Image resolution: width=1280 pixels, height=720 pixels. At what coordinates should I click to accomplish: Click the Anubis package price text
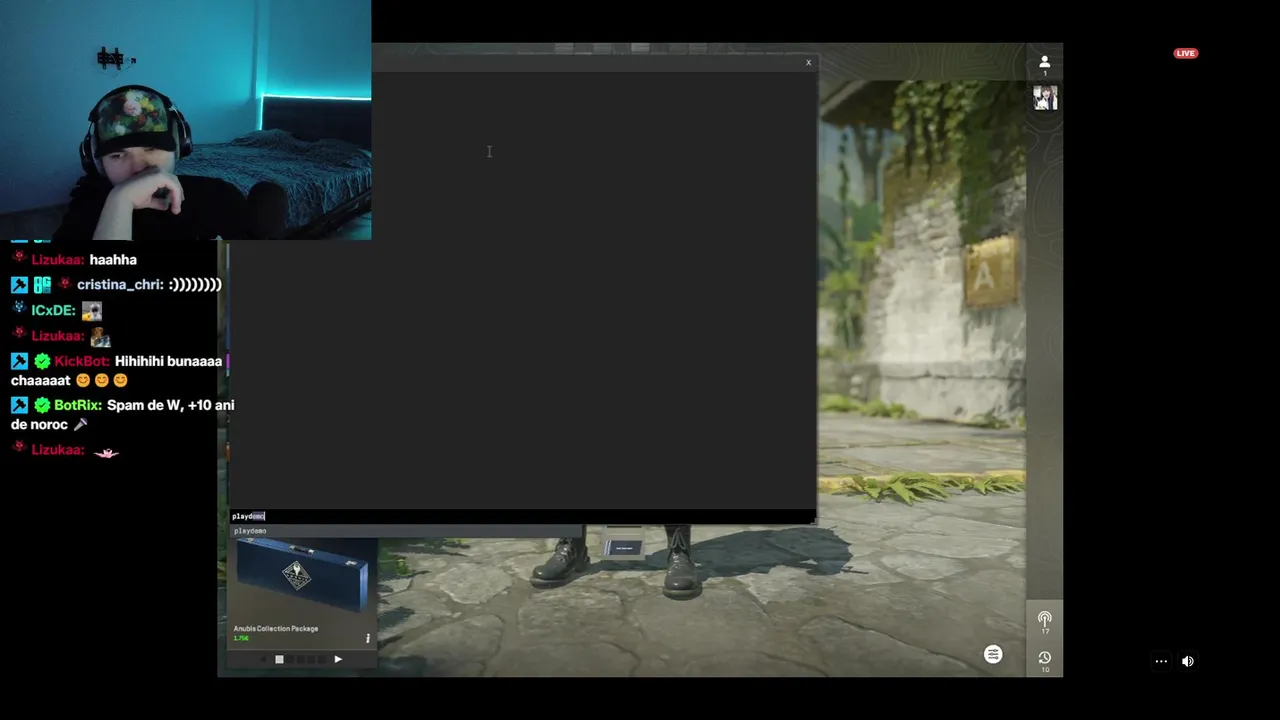pyautogui.click(x=240, y=638)
